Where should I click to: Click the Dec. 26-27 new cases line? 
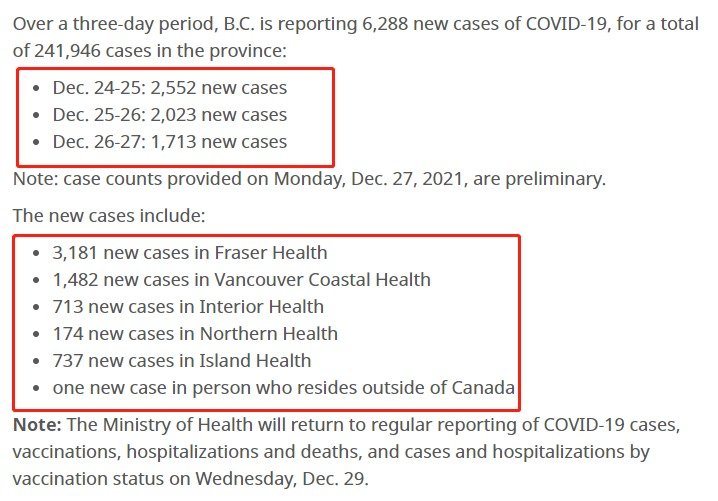[x=170, y=142]
